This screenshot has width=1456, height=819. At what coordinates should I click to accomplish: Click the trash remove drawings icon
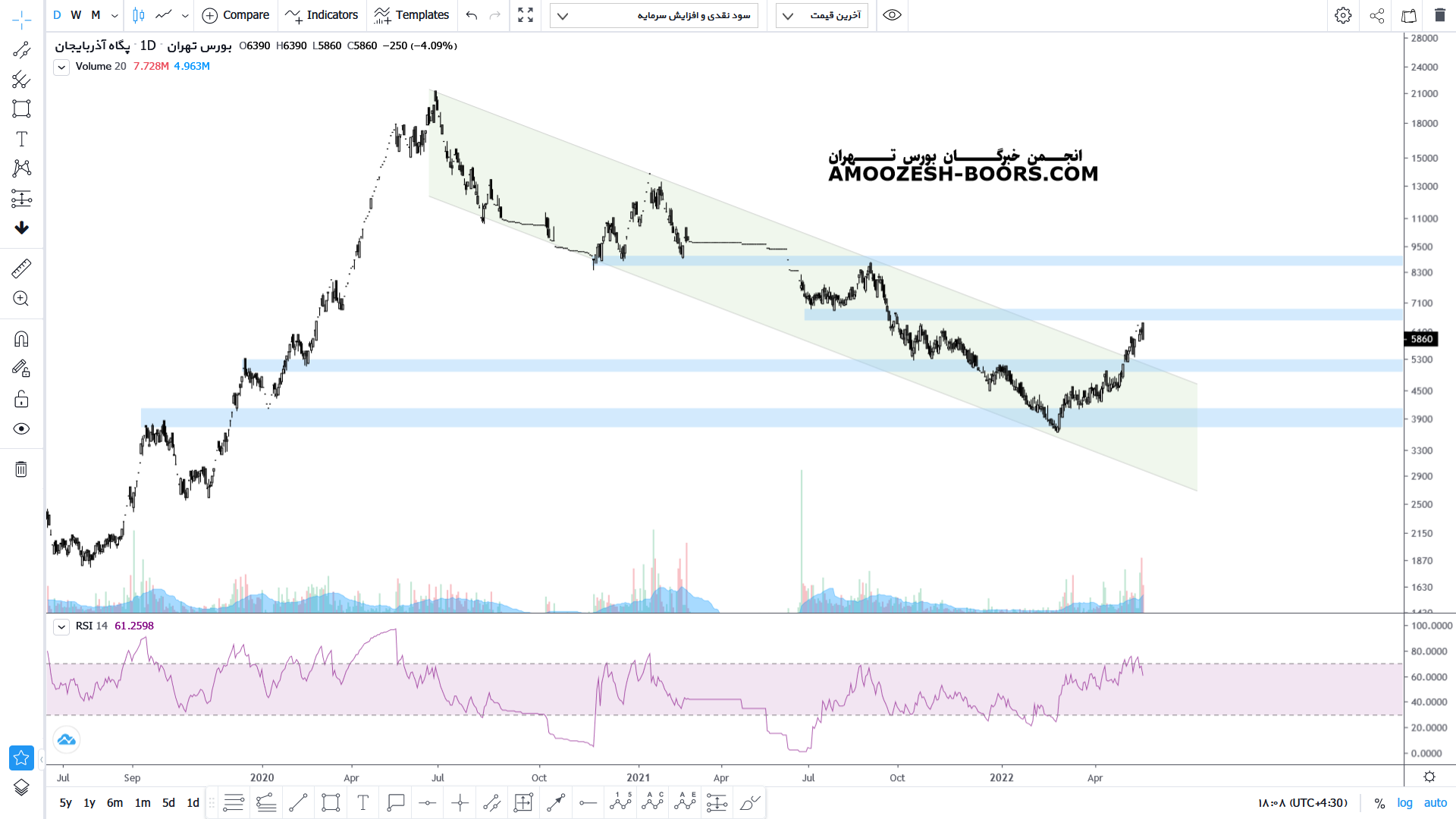coord(21,469)
